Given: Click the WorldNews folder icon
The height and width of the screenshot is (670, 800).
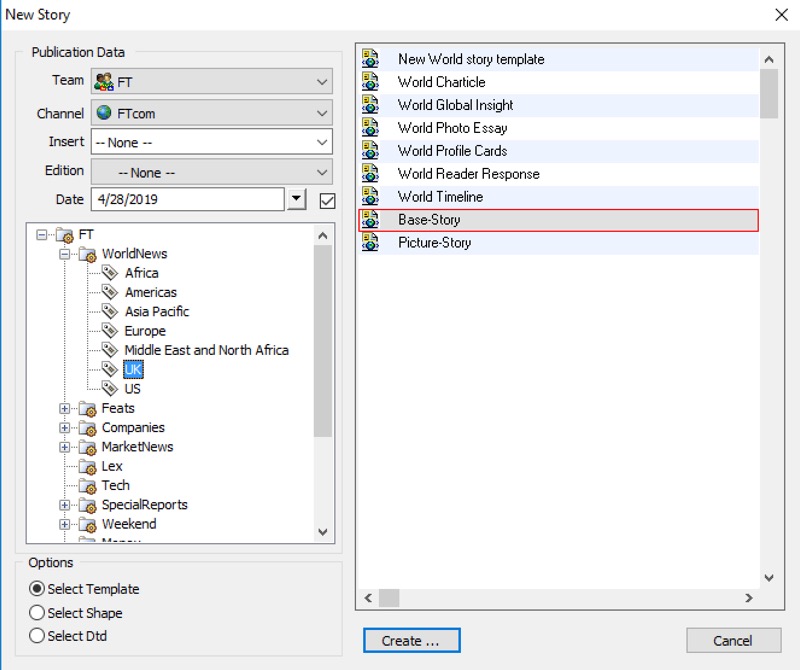Looking at the screenshot, I should [88, 254].
